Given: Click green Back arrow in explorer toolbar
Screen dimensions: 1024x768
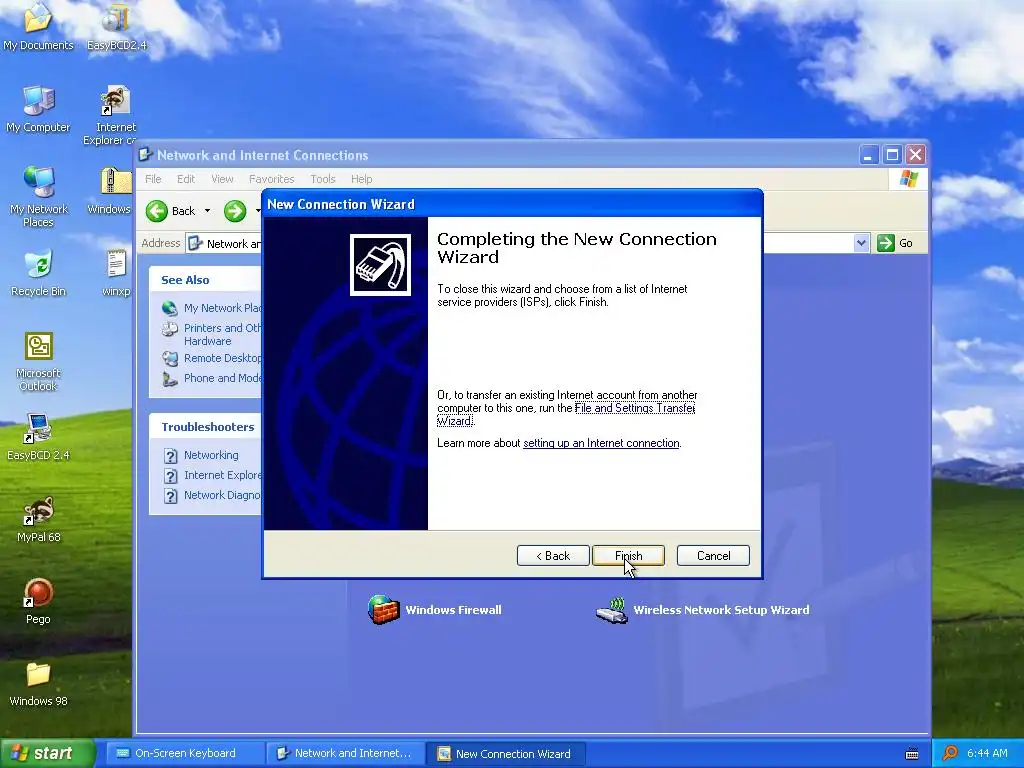Looking at the screenshot, I should pos(157,211).
